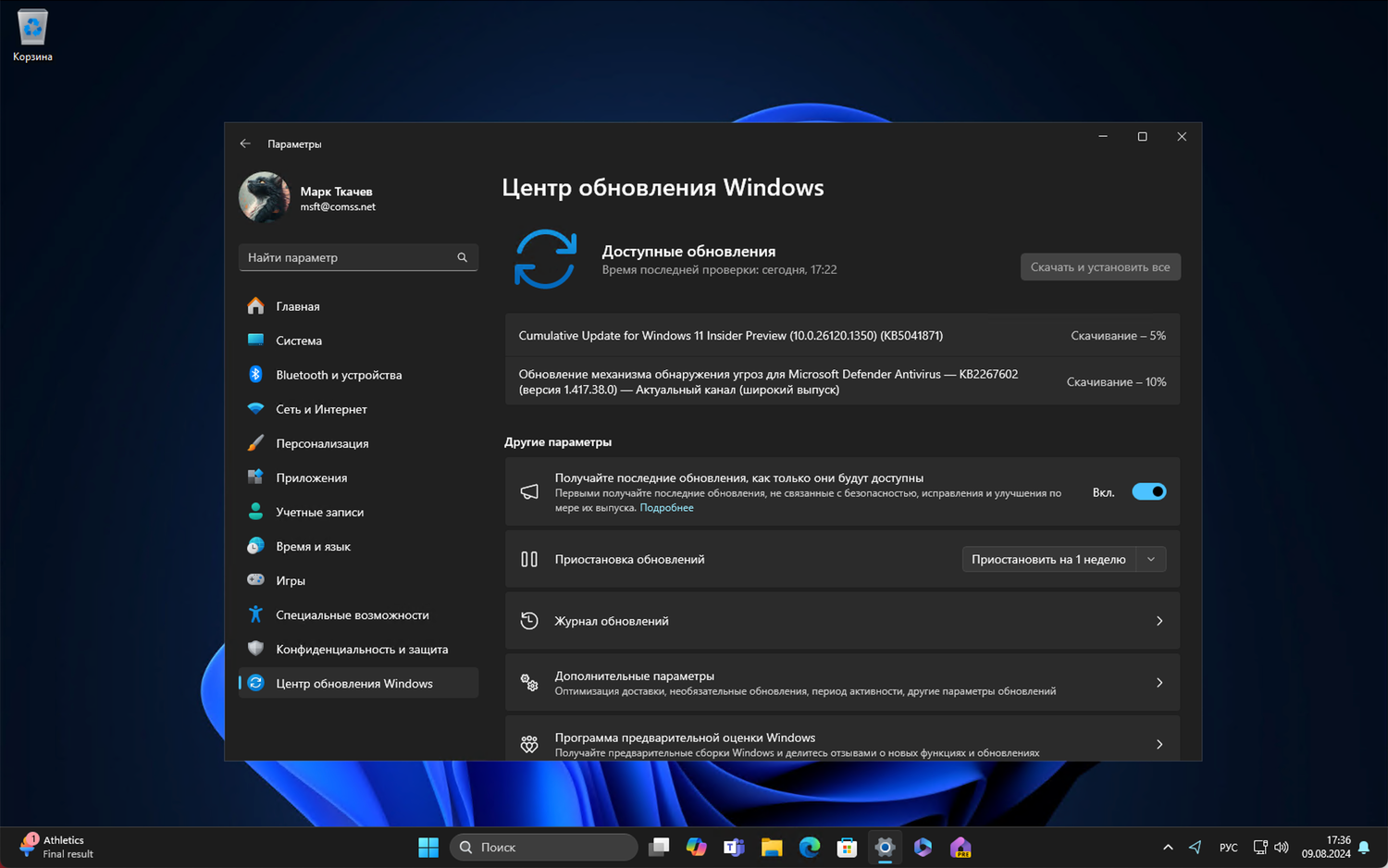Expand Дополнительные параметры with its chevron
Image resolution: width=1388 pixels, height=868 pixels.
point(1159,683)
